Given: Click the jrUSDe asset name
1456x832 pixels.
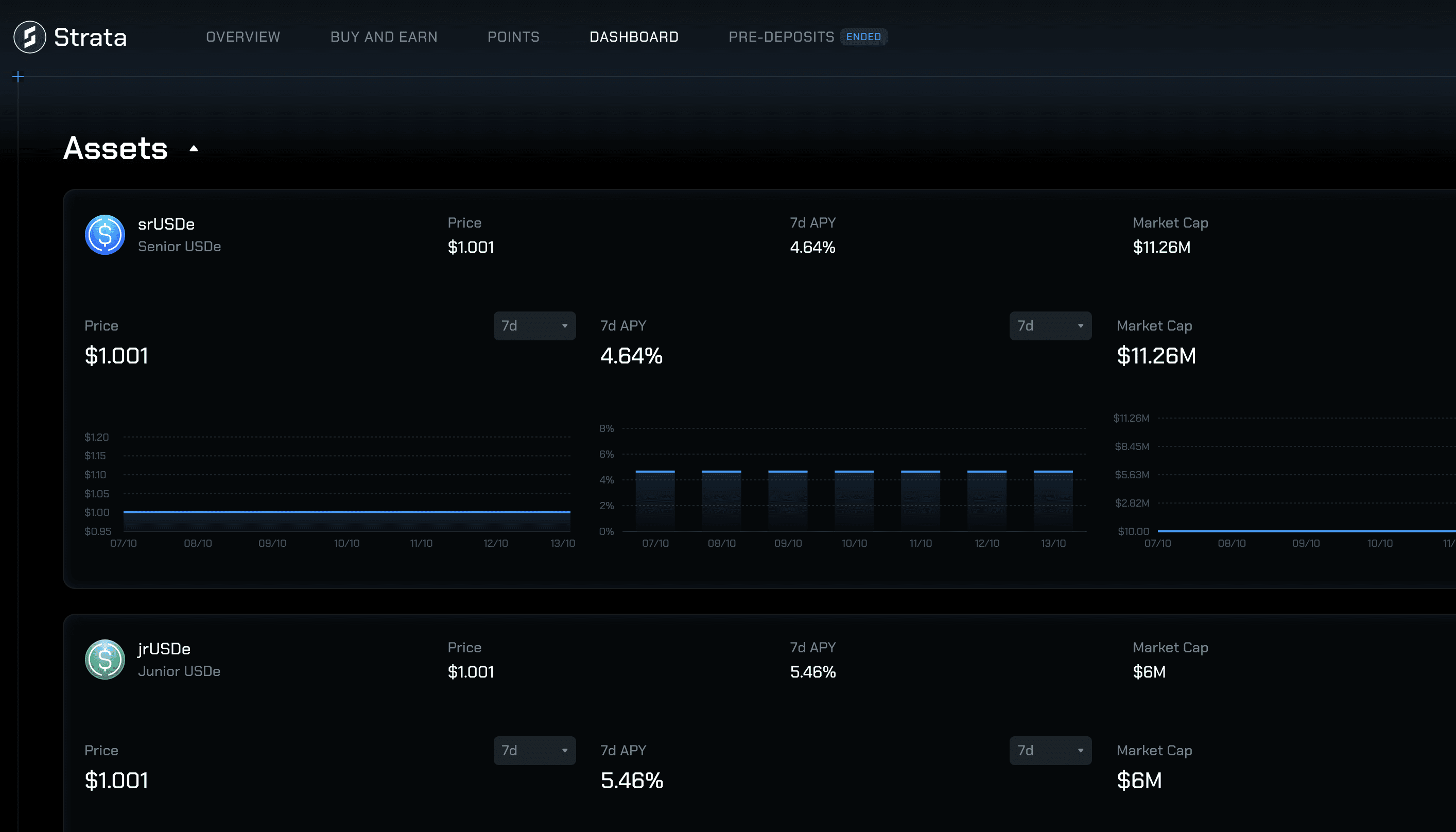Looking at the screenshot, I should pos(164,649).
